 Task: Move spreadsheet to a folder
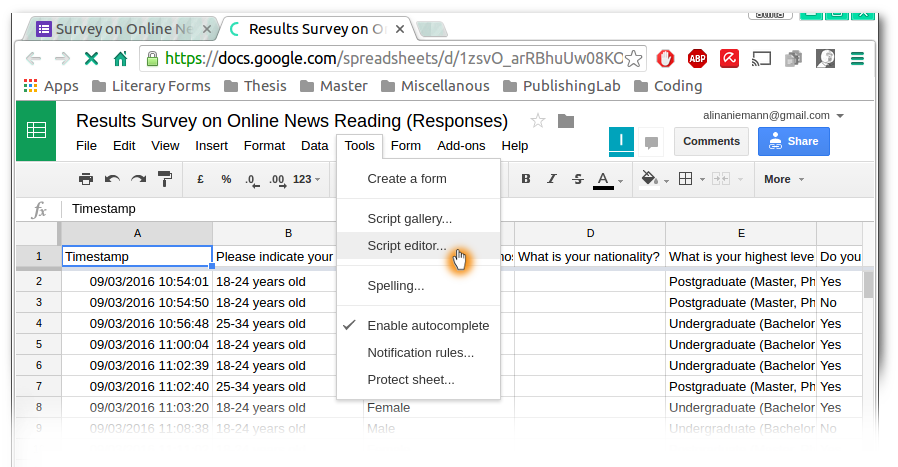(x=566, y=121)
